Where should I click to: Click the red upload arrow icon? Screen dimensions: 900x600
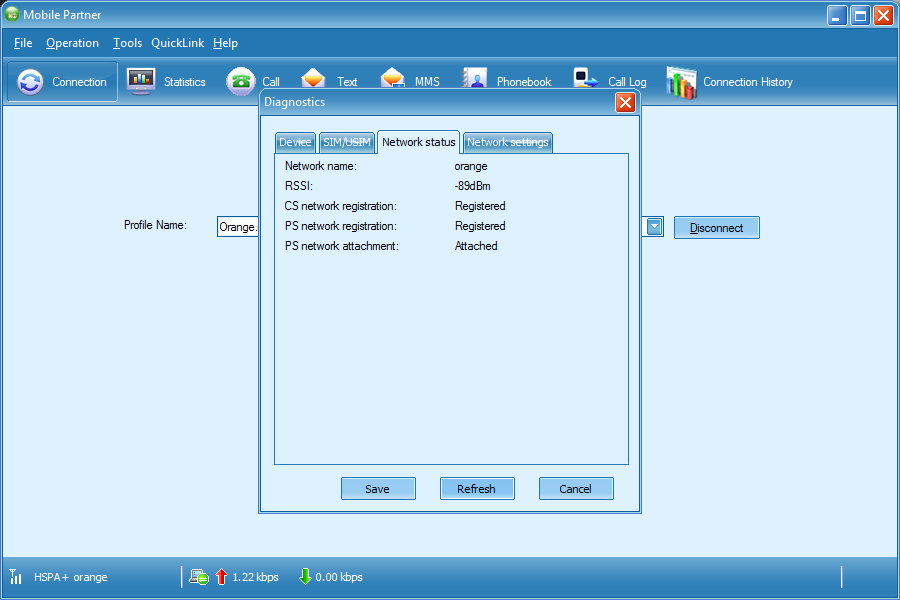pos(221,576)
